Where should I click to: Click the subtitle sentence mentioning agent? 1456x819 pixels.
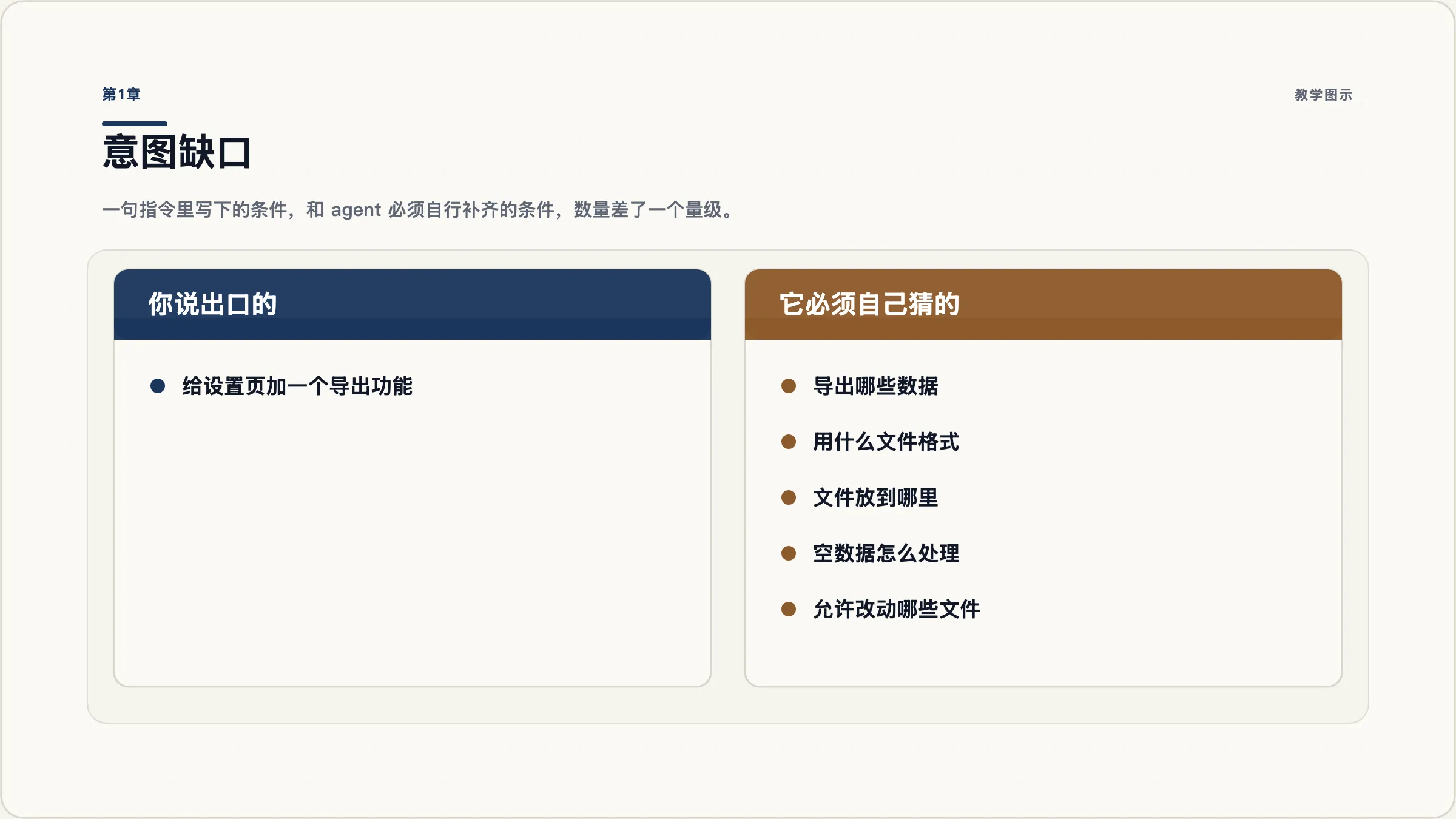pyautogui.click(x=419, y=210)
